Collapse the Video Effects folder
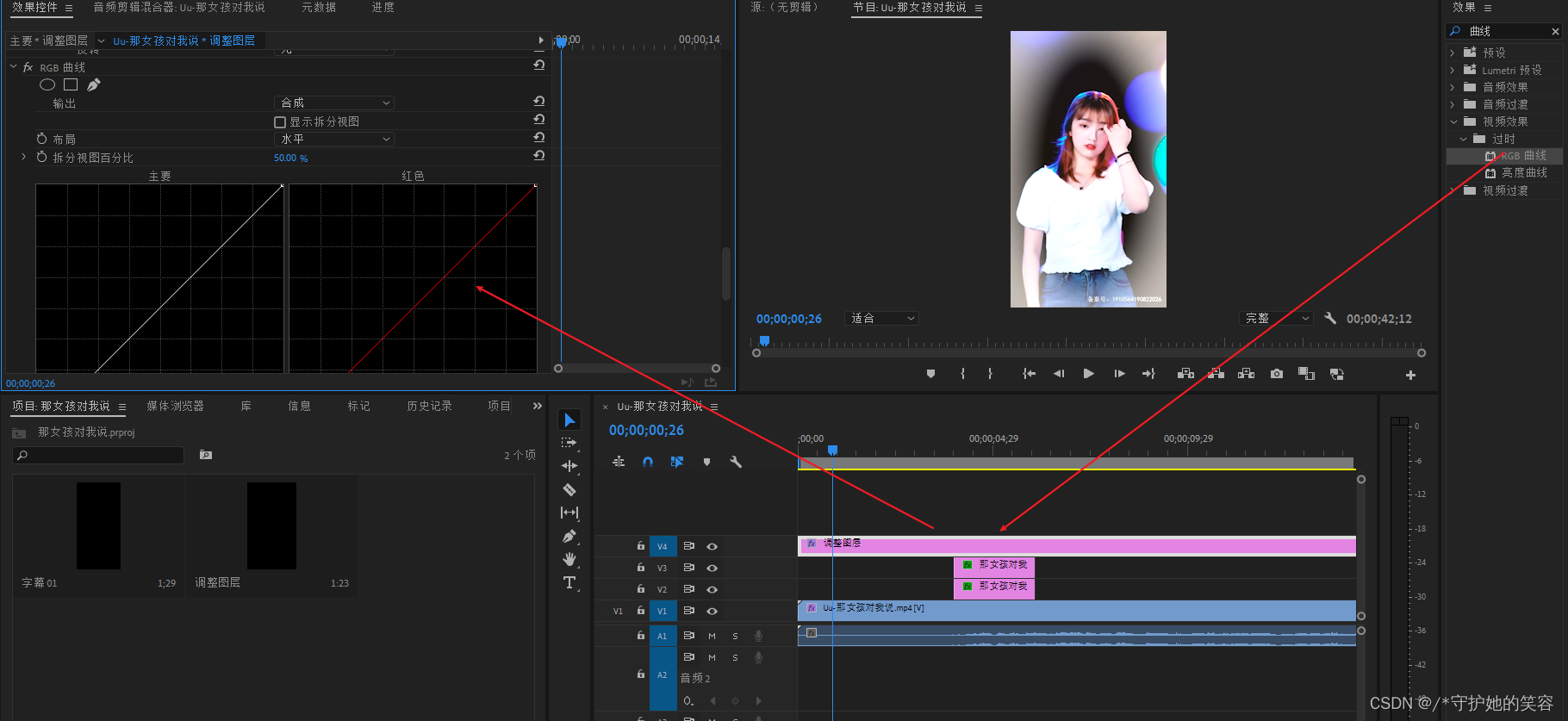This screenshot has width=1568, height=721. [1453, 121]
